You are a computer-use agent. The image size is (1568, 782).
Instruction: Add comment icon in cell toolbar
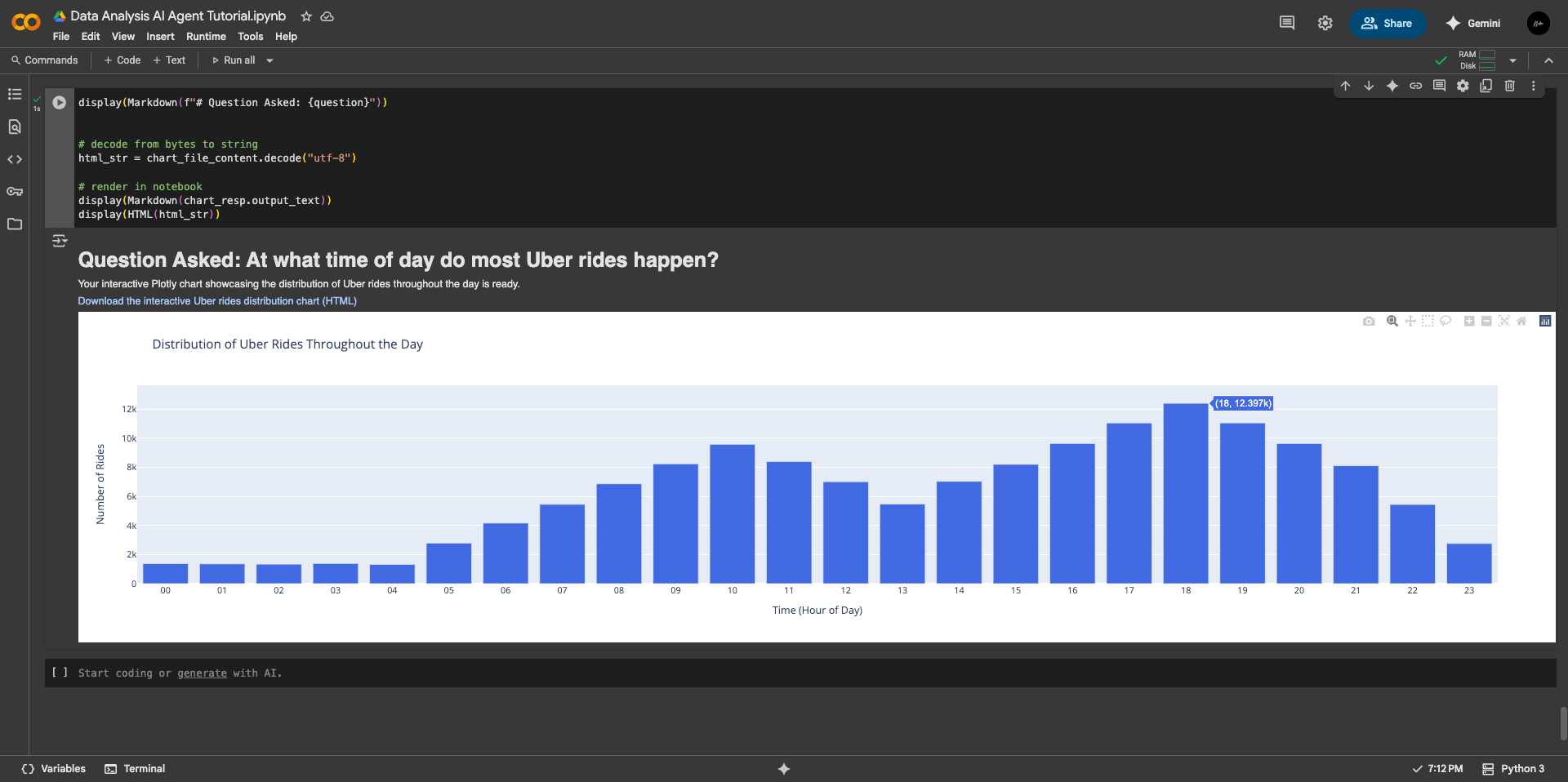tap(1439, 86)
